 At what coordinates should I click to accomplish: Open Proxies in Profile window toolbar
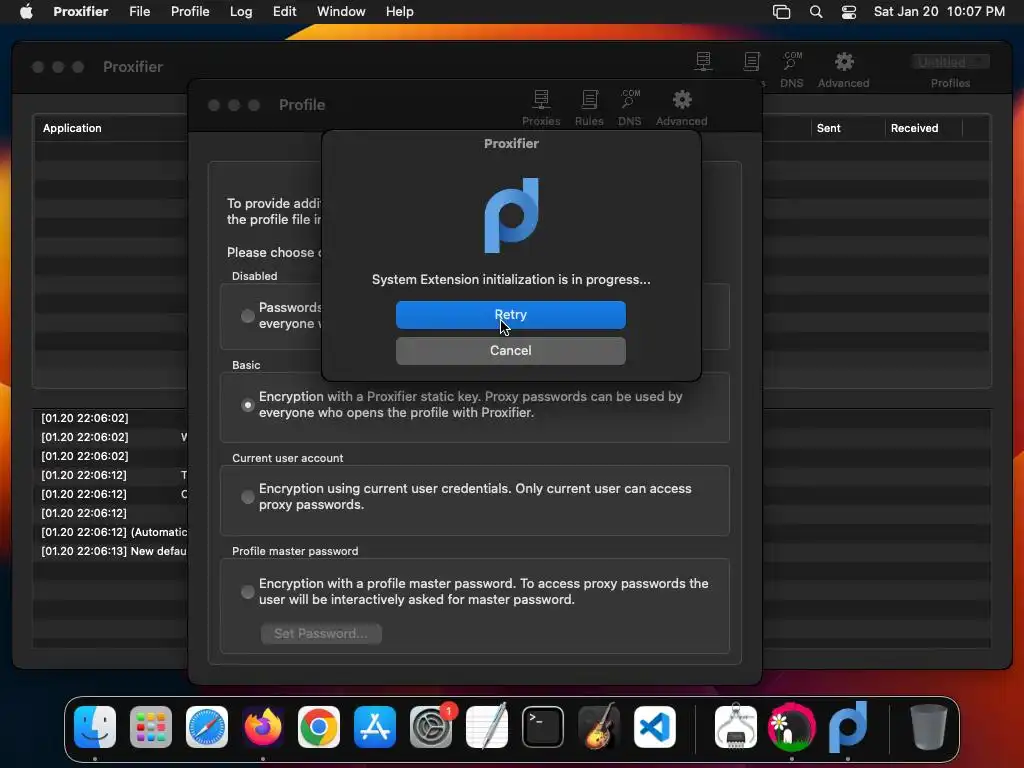pos(541,108)
